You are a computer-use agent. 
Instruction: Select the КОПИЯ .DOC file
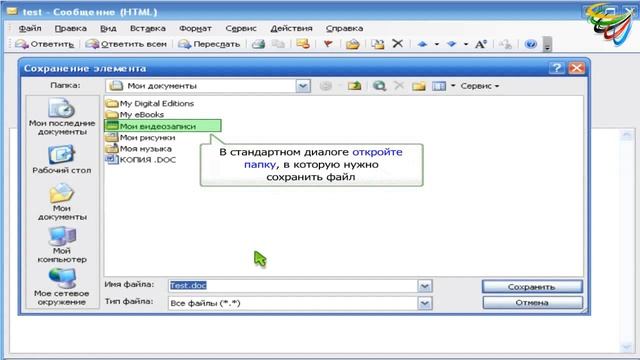click(x=141, y=160)
